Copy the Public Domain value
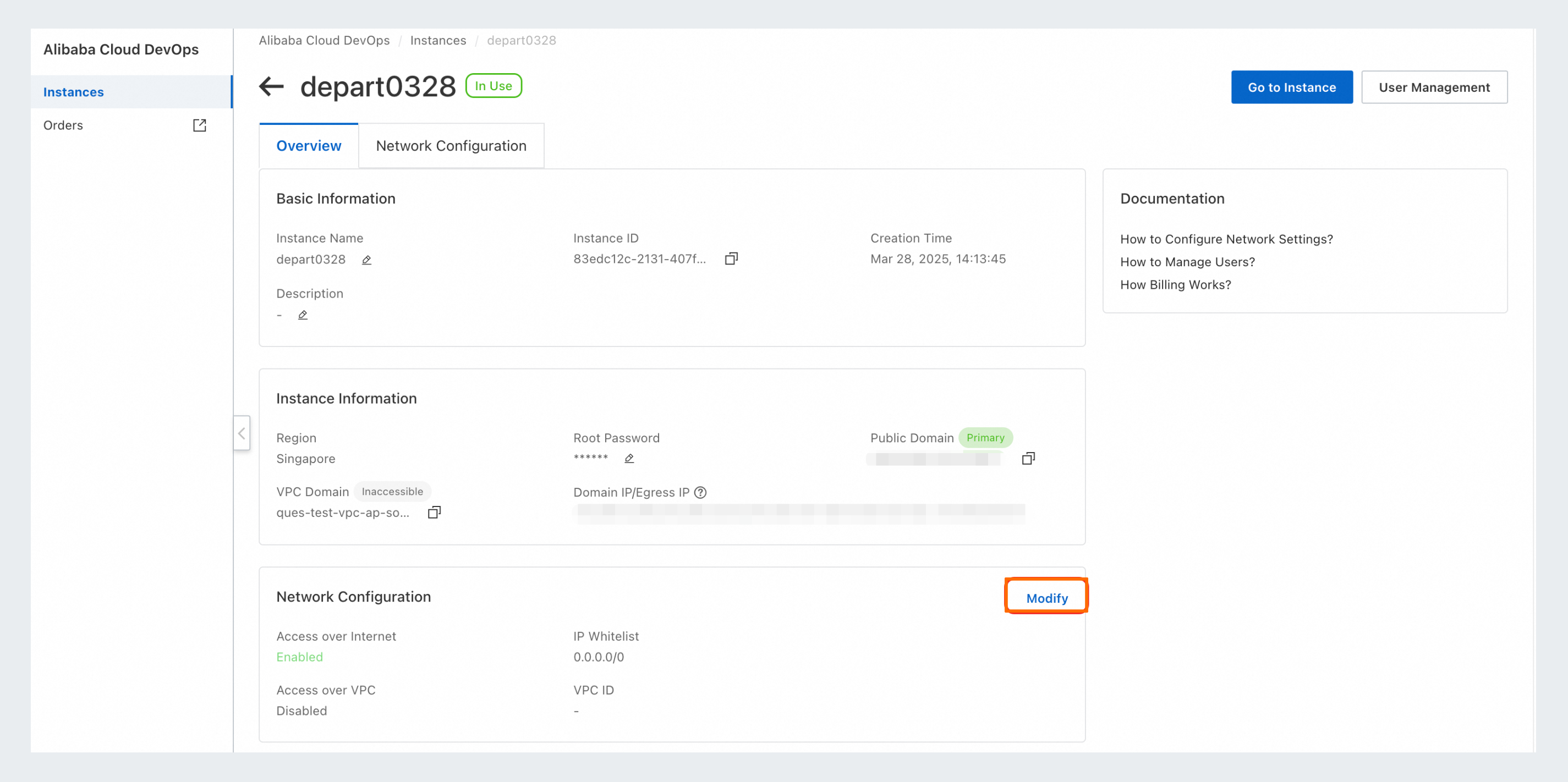 1028,458
